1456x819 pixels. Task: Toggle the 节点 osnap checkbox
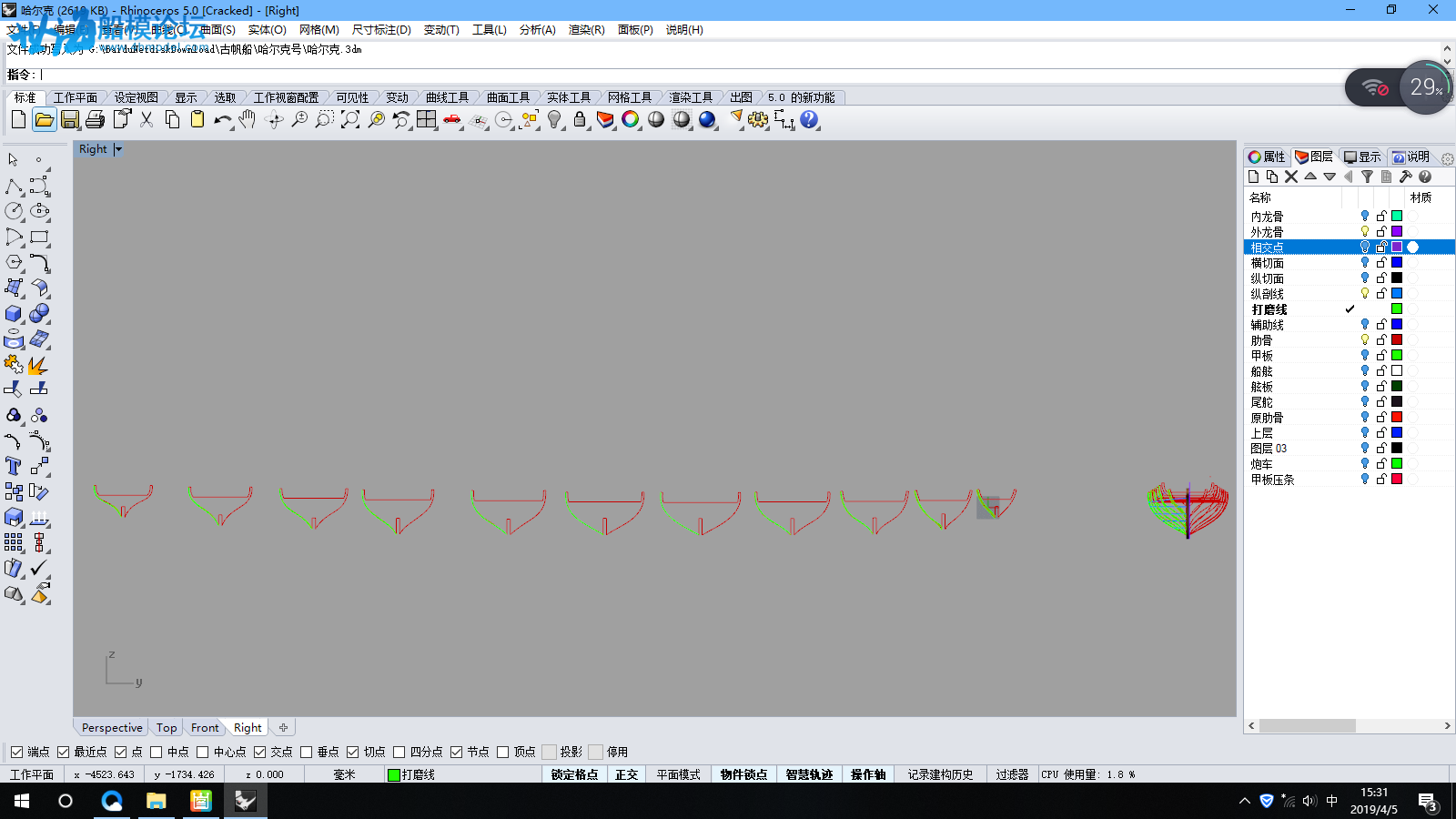pyautogui.click(x=456, y=752)
